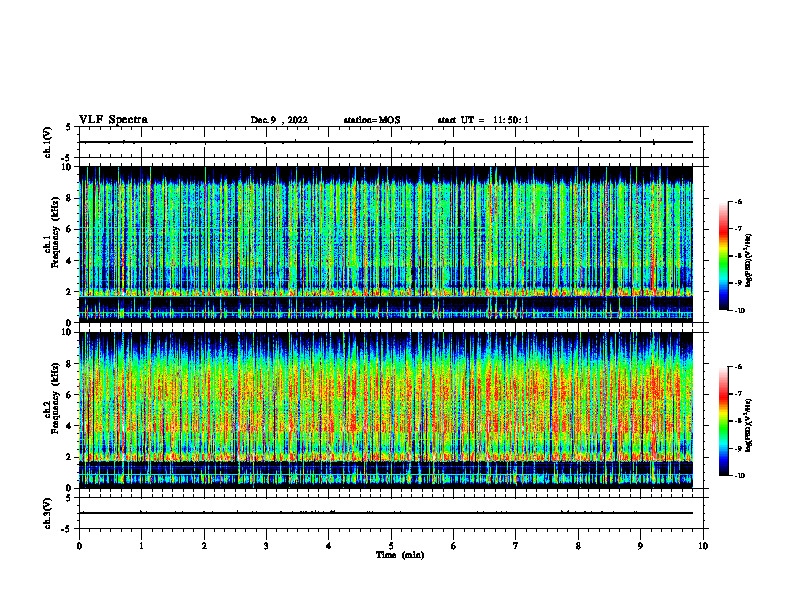Click the time axis tick label "3"
The image size is (792, 612).
coord(266,546)
